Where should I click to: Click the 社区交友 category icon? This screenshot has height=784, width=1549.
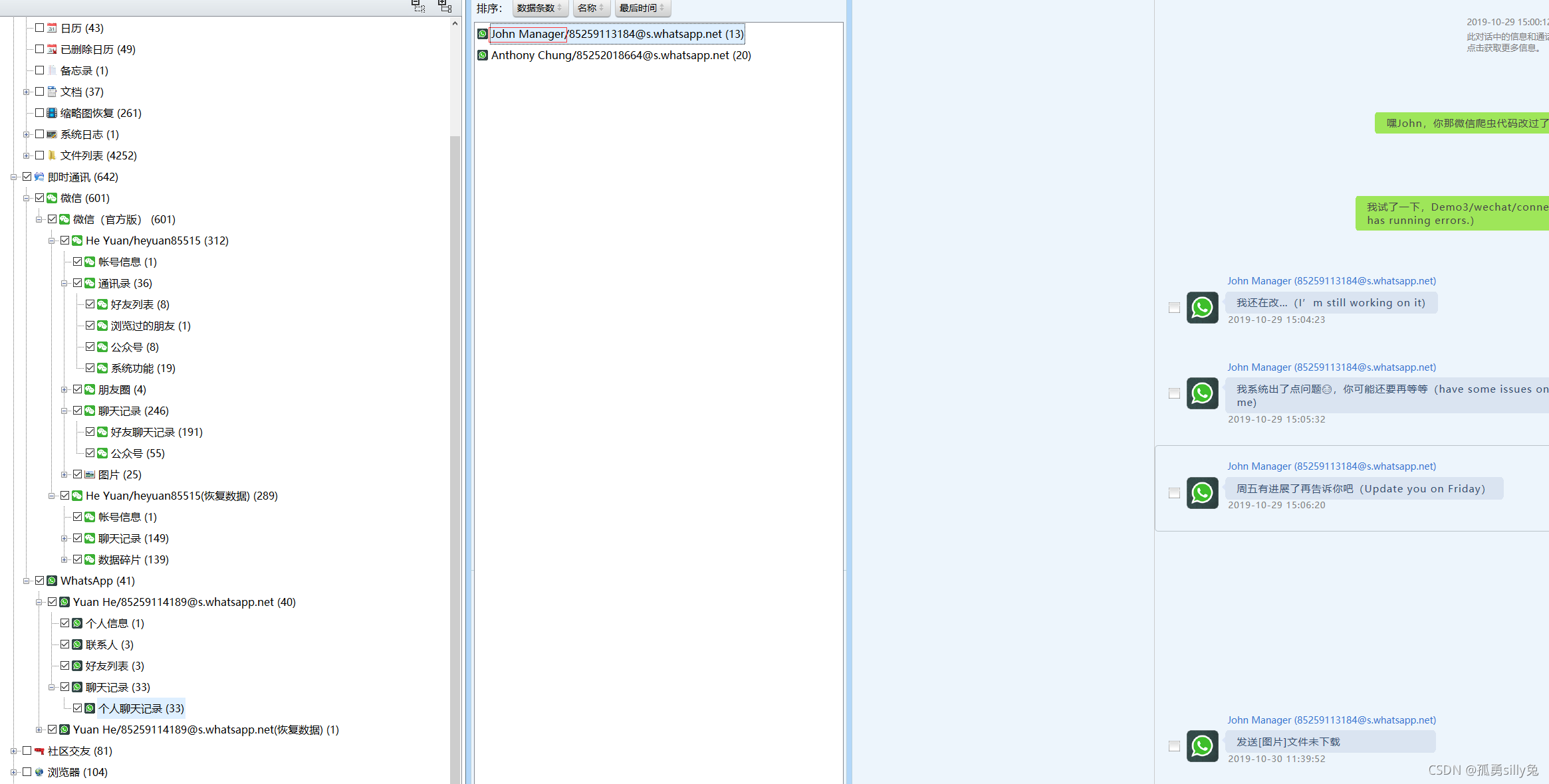point(39,751)
